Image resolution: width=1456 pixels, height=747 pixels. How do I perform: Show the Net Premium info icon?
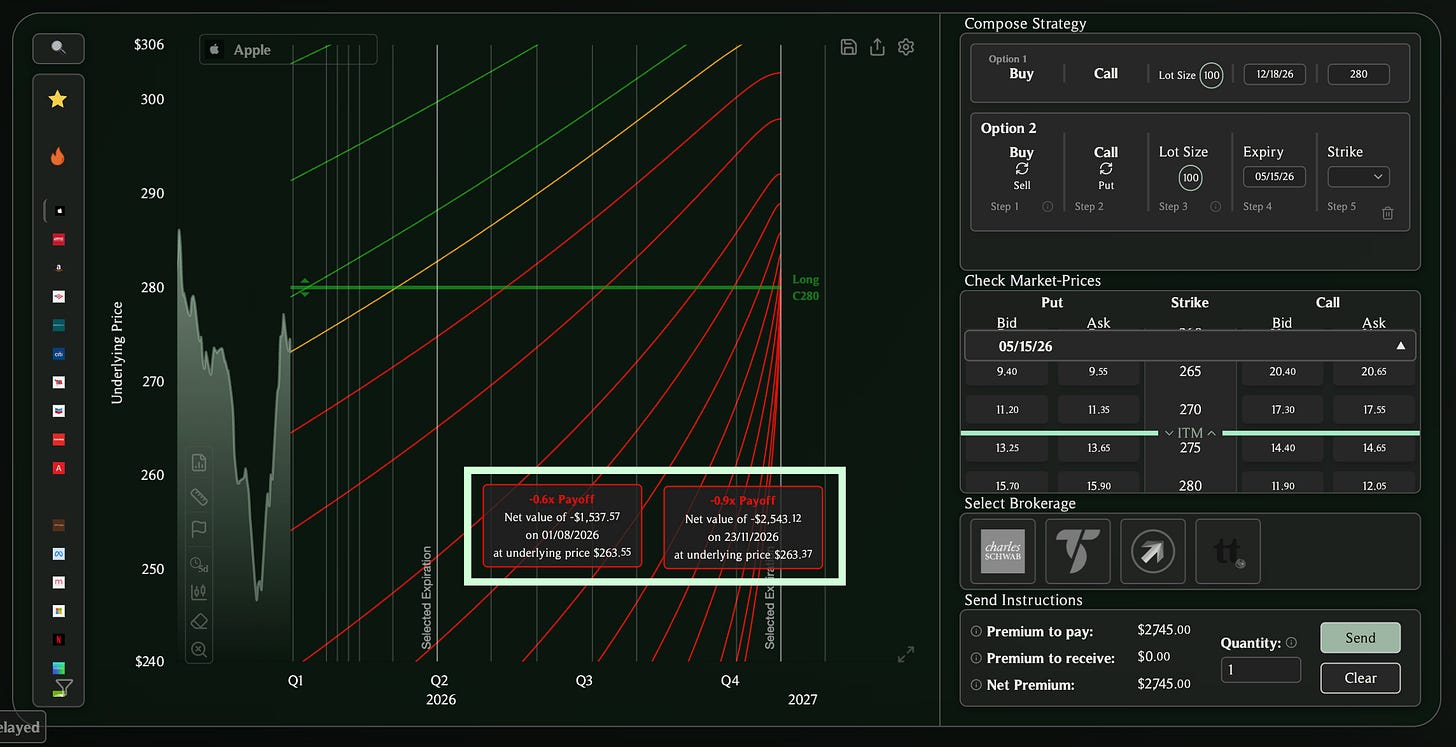[x=976, y=685]
